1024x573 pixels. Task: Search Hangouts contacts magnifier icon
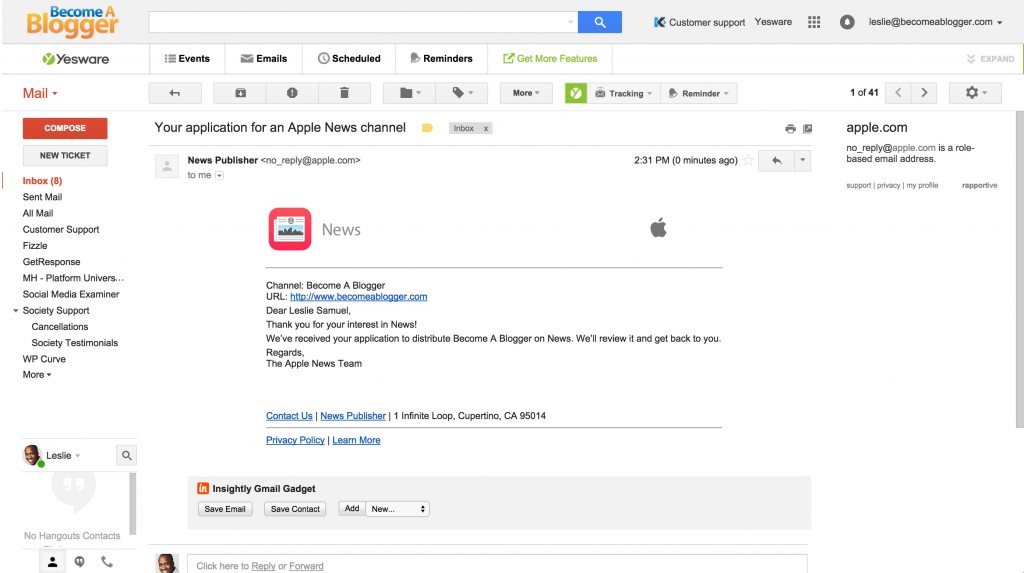[x=126, y=455]
